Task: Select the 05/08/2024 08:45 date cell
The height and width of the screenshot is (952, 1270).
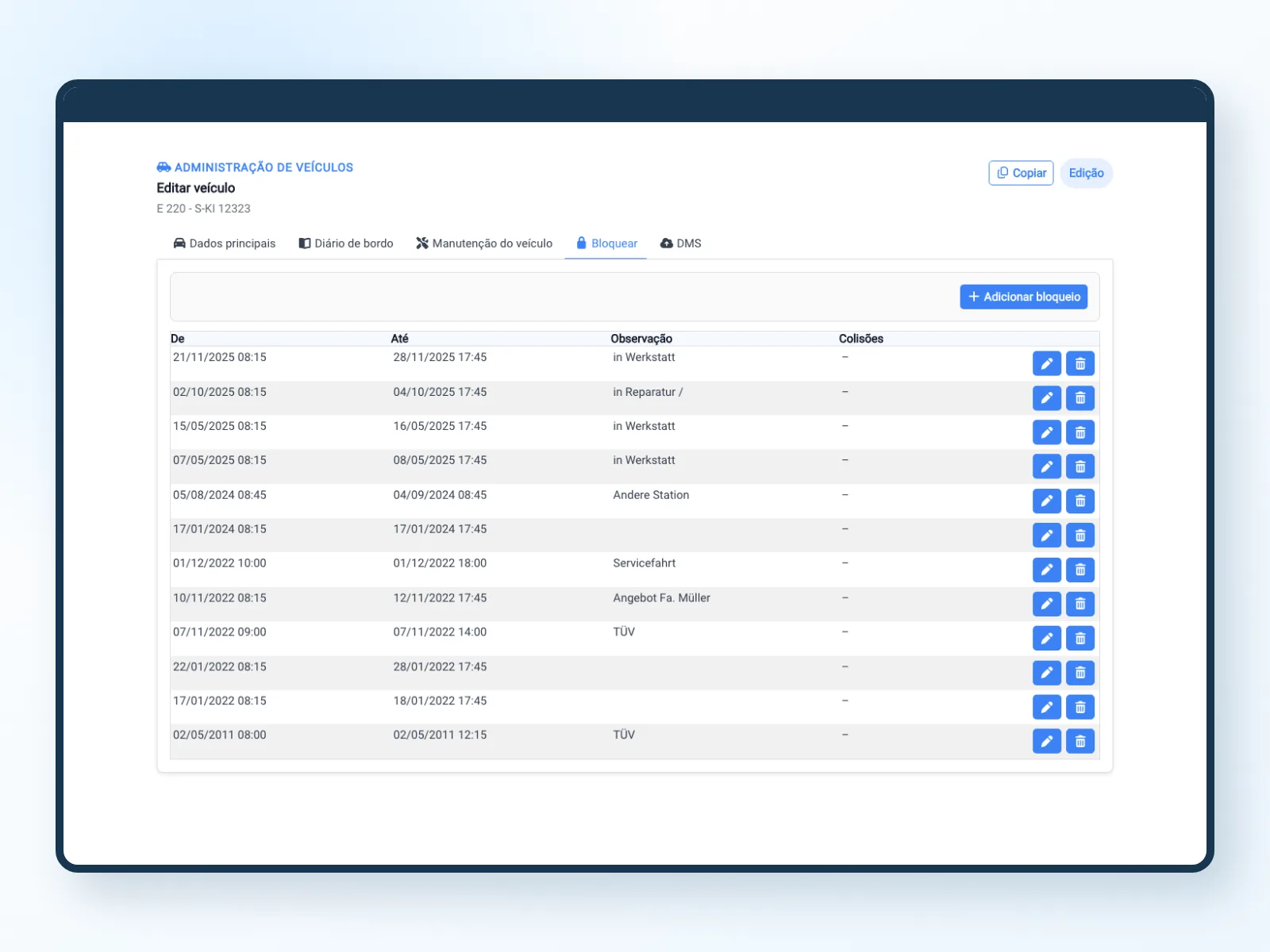Action: pyautogui.click(x=220, y=495)
